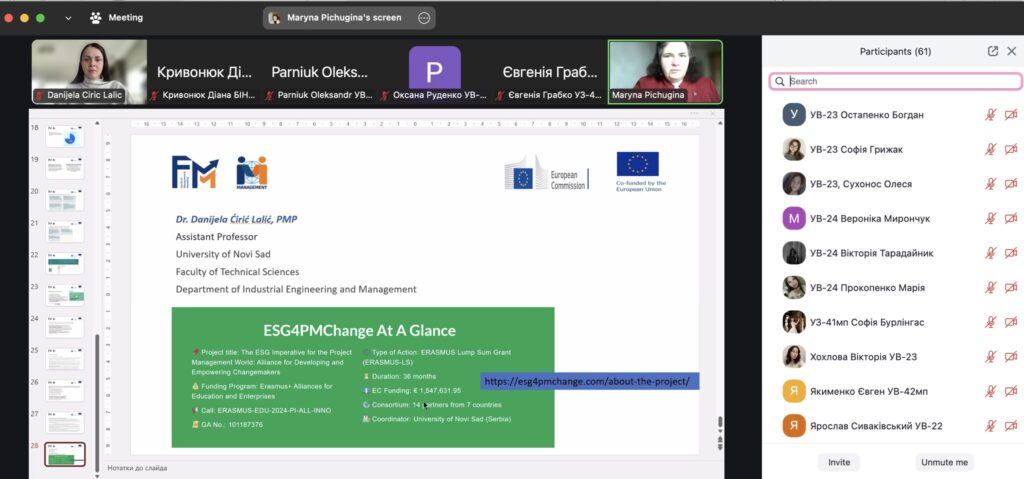
Task: Close the Participants panel
Action: click(1012, 51)
